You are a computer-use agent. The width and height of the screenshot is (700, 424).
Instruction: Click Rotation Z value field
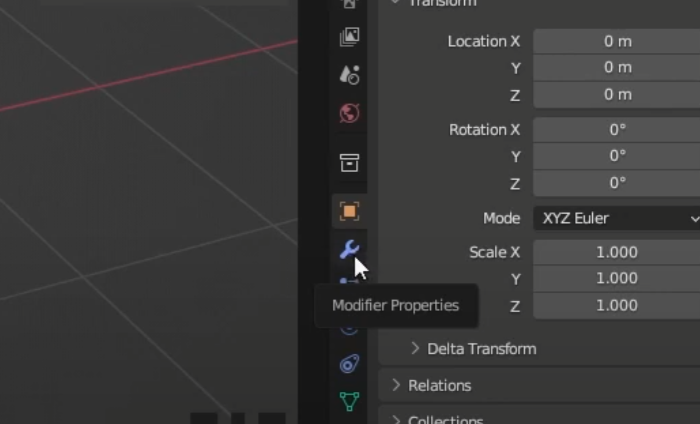point(617,183)
